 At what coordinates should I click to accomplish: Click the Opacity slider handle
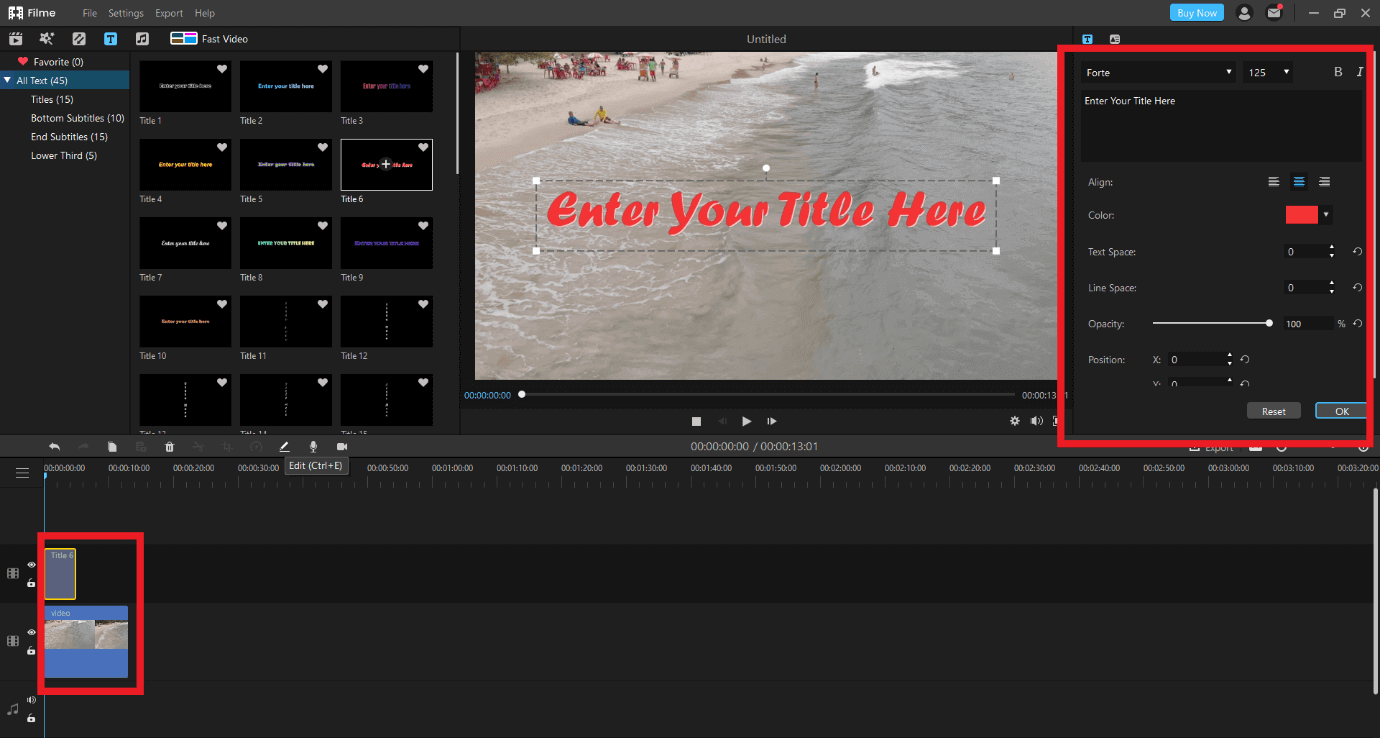pos(1269,323)
